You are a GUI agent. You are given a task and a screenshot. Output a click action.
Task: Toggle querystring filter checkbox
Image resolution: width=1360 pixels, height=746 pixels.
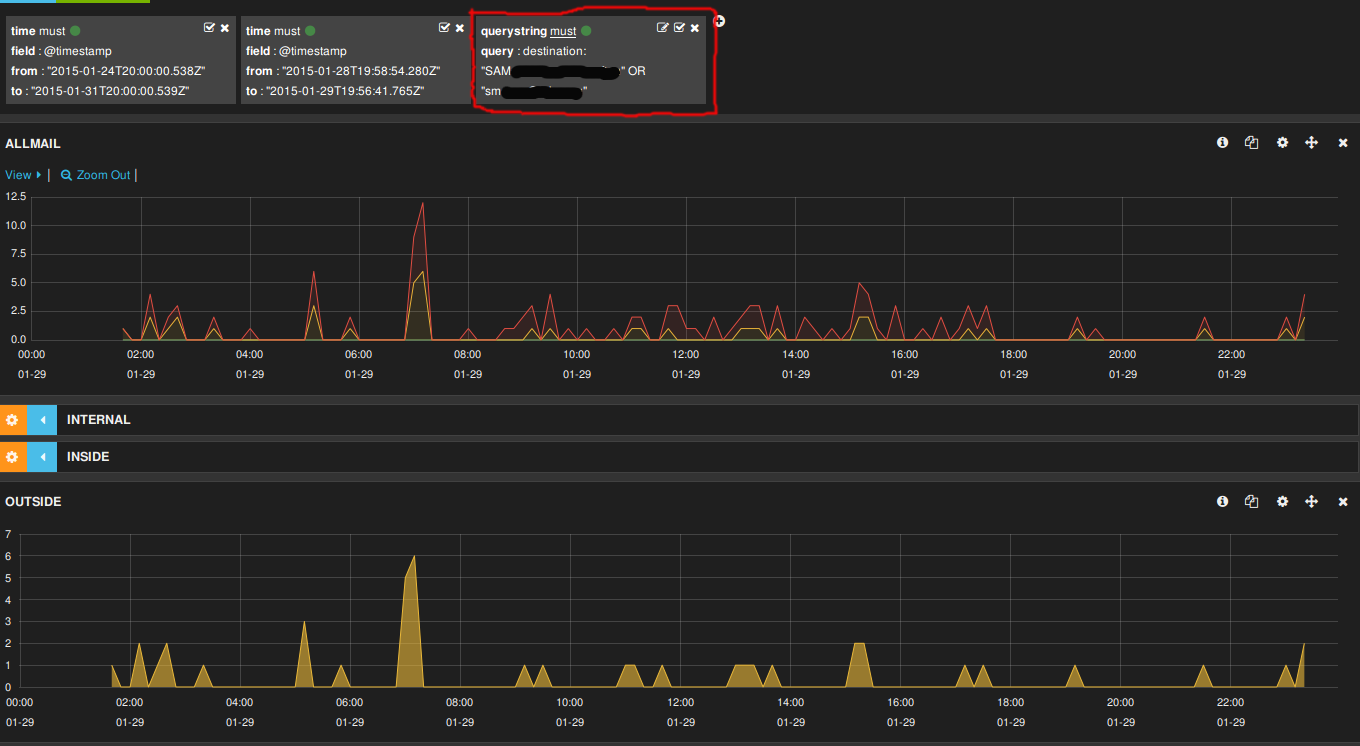(x=679, y=28)
